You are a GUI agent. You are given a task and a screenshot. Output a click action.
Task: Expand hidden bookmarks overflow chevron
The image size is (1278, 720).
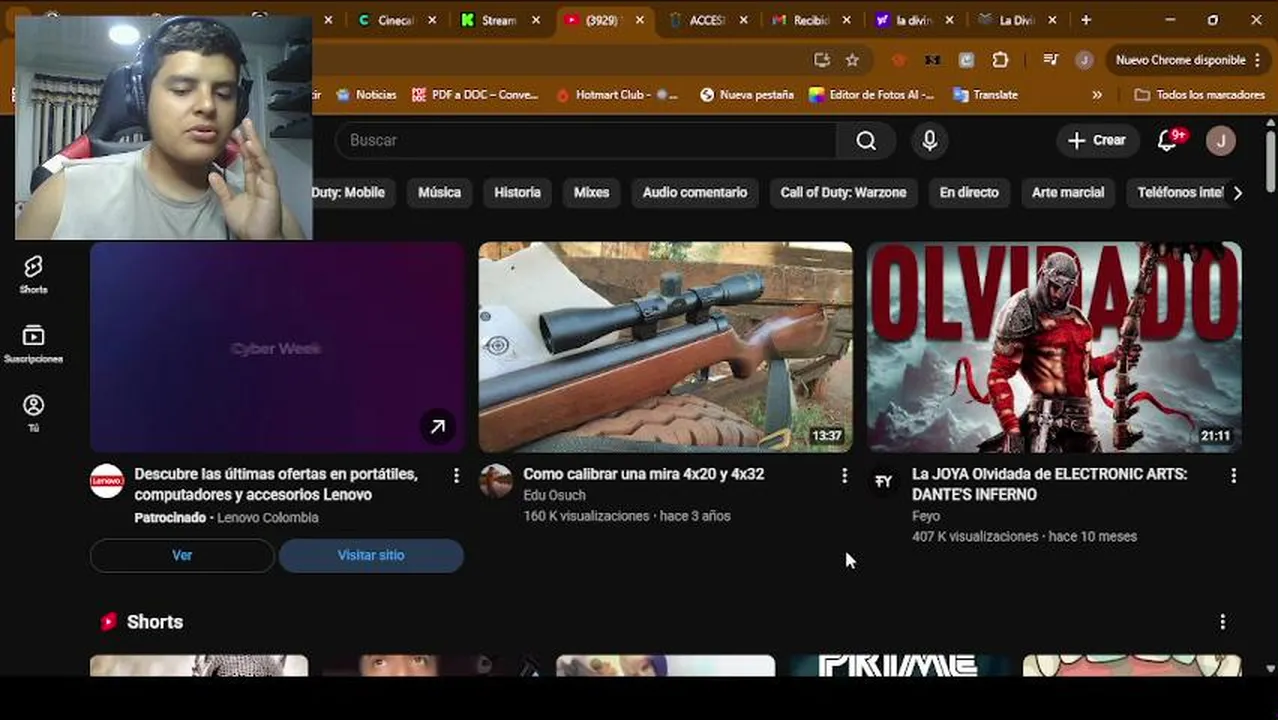tap(1097, 95)
